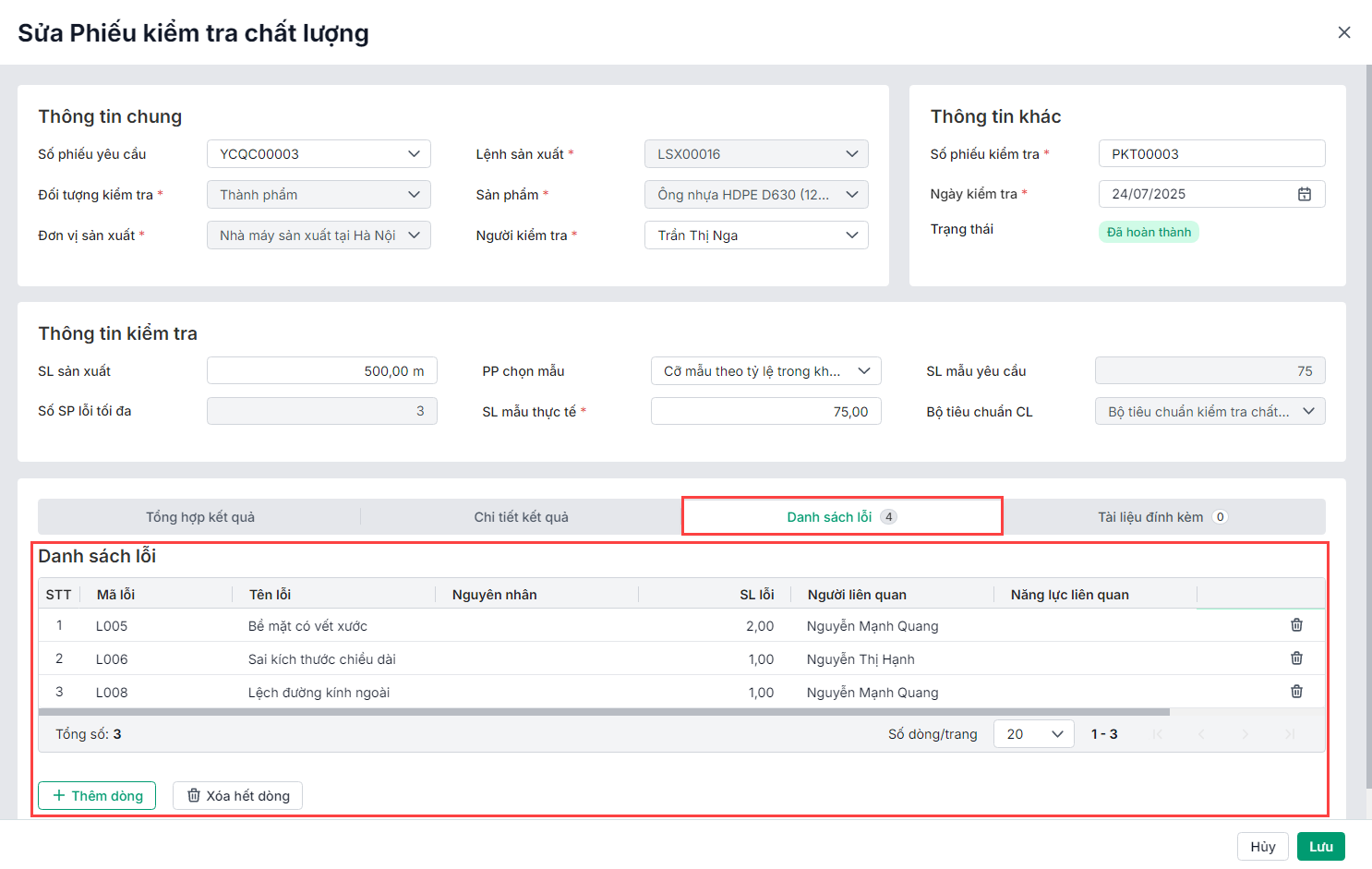
Task: Switch to Tổng hợp kết quả tab
Action: pyautogui.click(x=199, y=517)
